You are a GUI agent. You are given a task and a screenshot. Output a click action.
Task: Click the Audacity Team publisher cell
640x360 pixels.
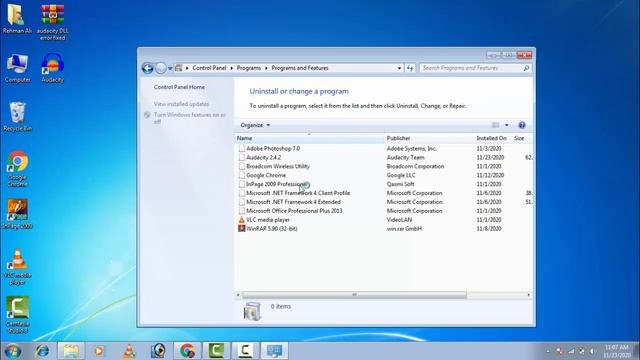pyautogui.click(x=405, y=158)
